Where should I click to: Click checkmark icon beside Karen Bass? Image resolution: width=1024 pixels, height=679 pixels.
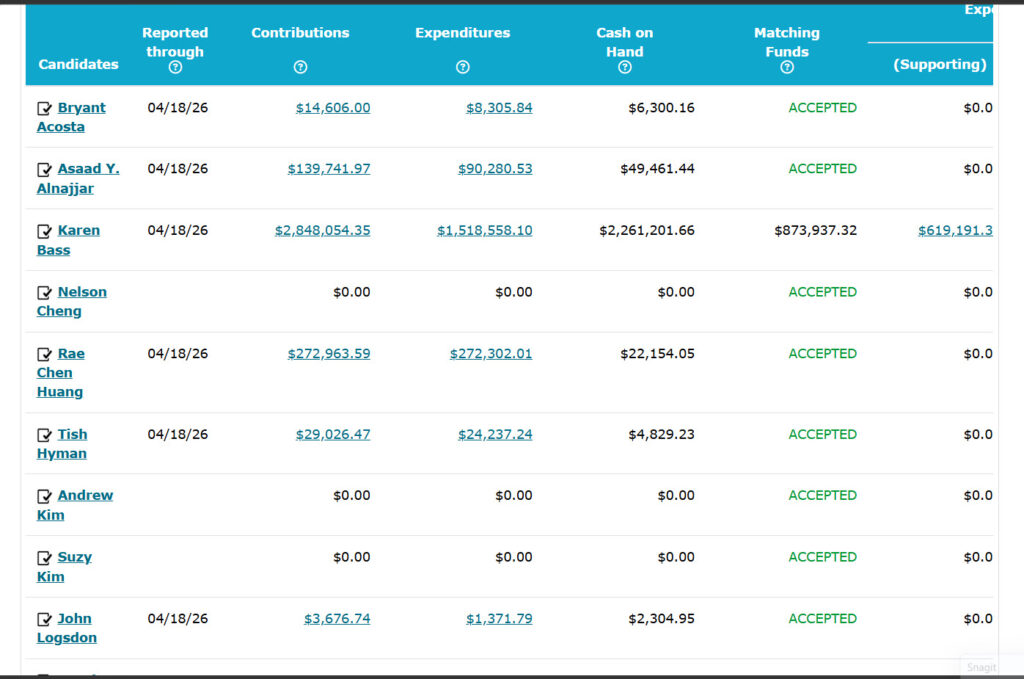(x=44, y=231)
